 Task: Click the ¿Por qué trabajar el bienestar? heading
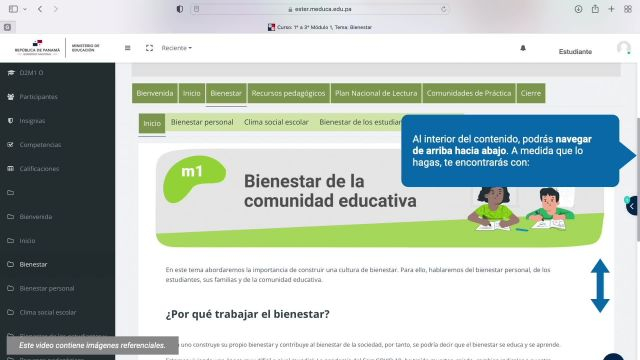[x=247, y=314]
